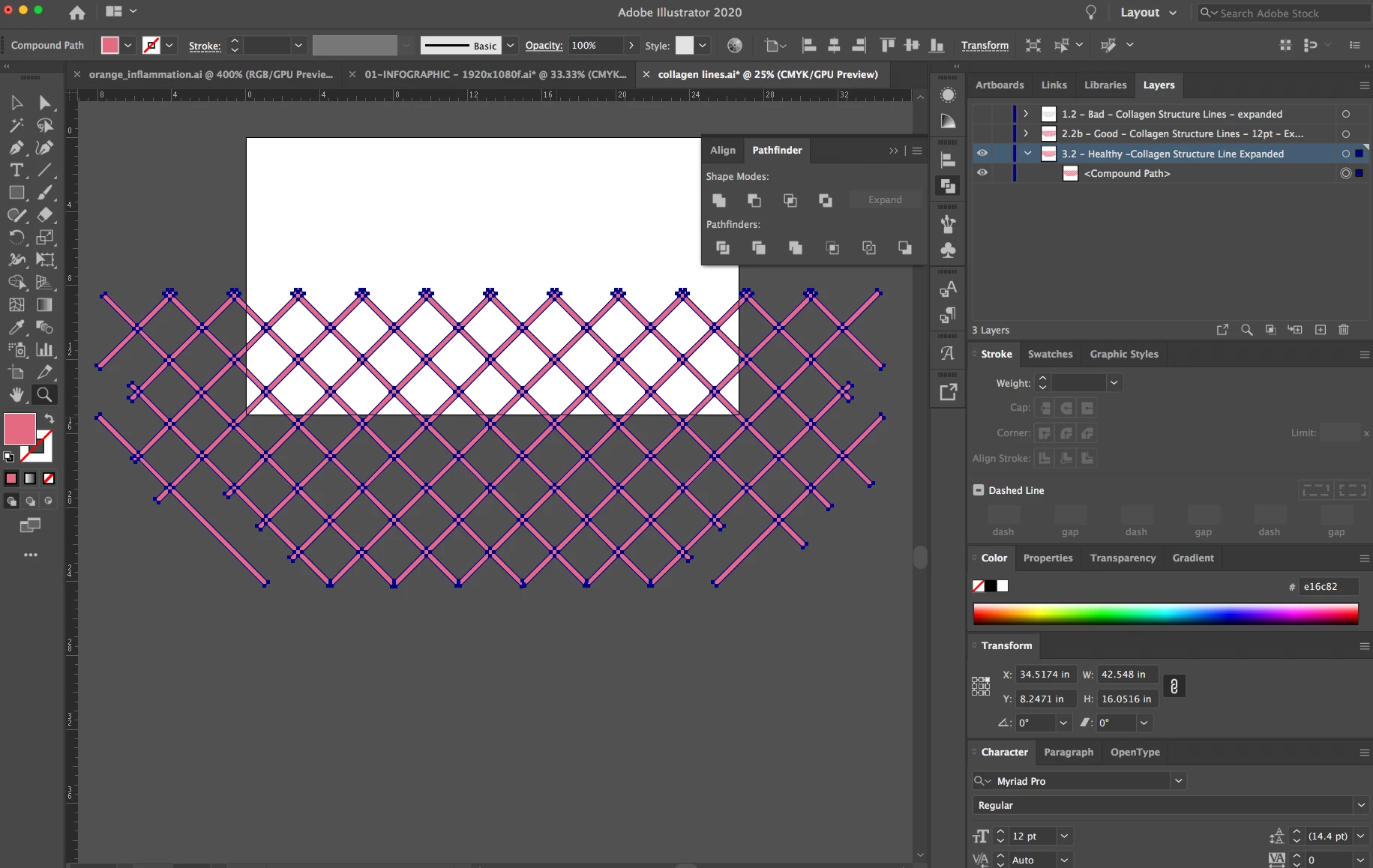Enable the Dashed Line checkbox
This screenshot has height=868, width=1373.
click(979, 490)
